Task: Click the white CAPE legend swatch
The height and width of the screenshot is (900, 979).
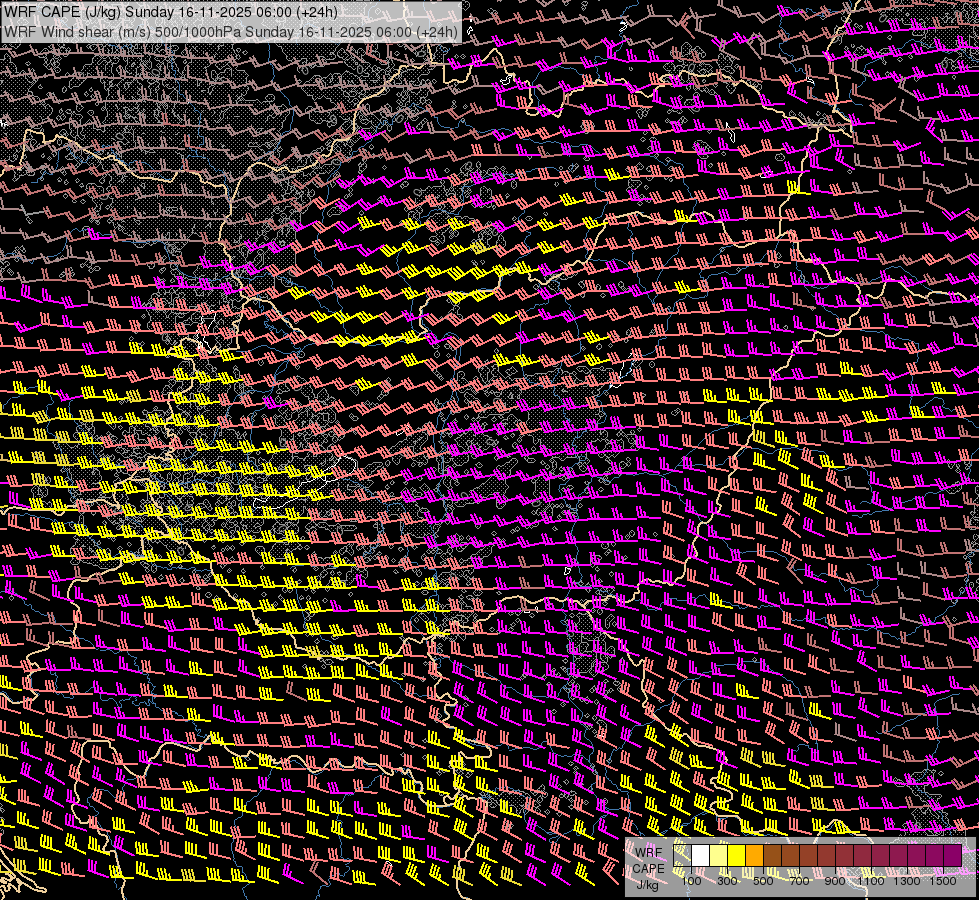Action: point(701,855)
